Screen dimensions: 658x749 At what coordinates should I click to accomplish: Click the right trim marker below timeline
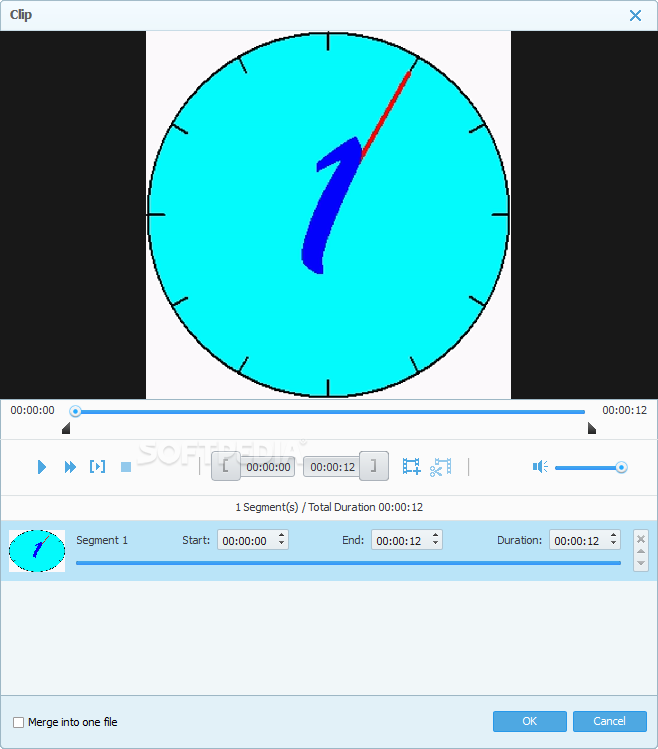click(x=592, y=428)
